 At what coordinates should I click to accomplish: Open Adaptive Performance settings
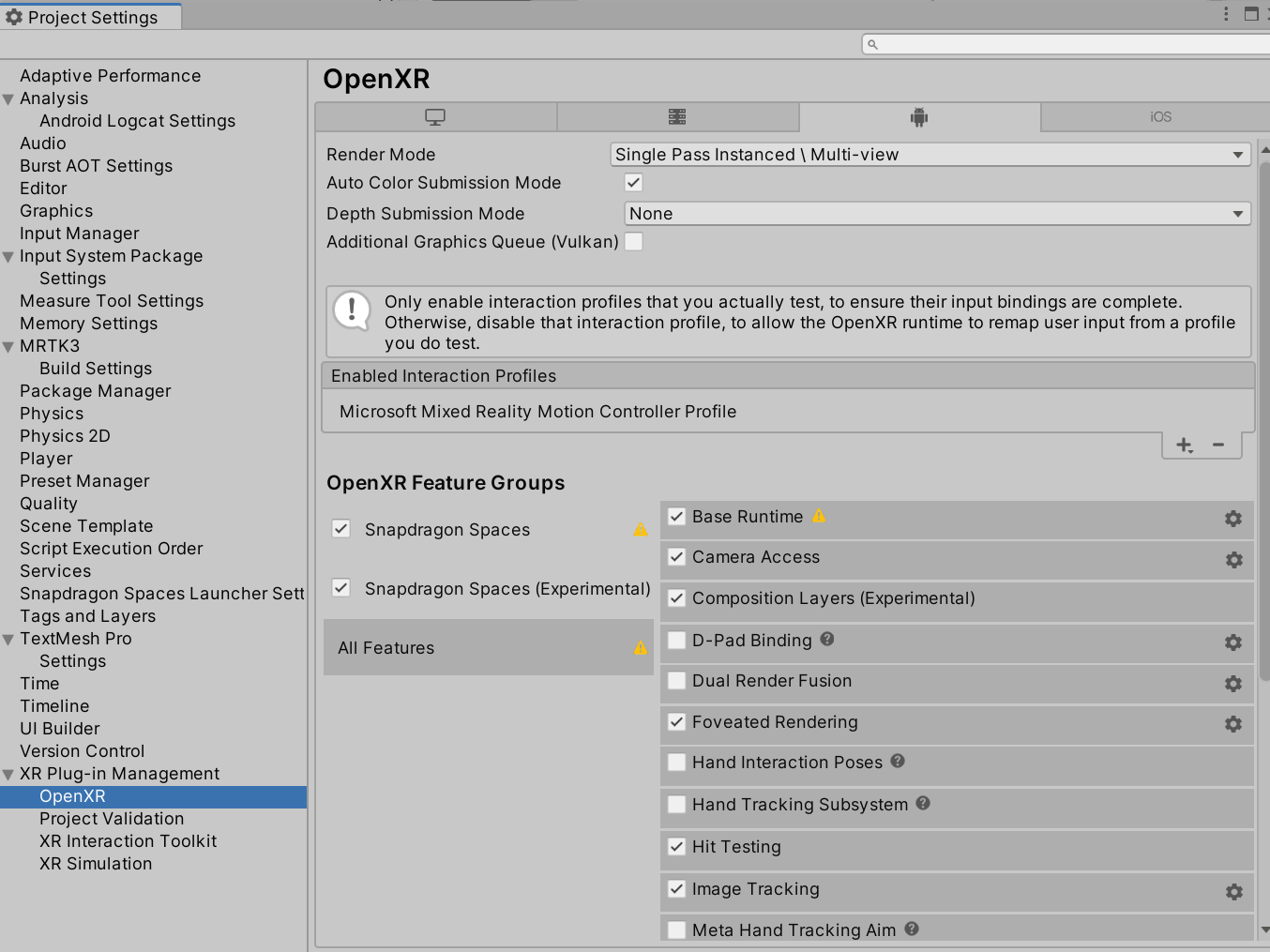coord(110,76)
